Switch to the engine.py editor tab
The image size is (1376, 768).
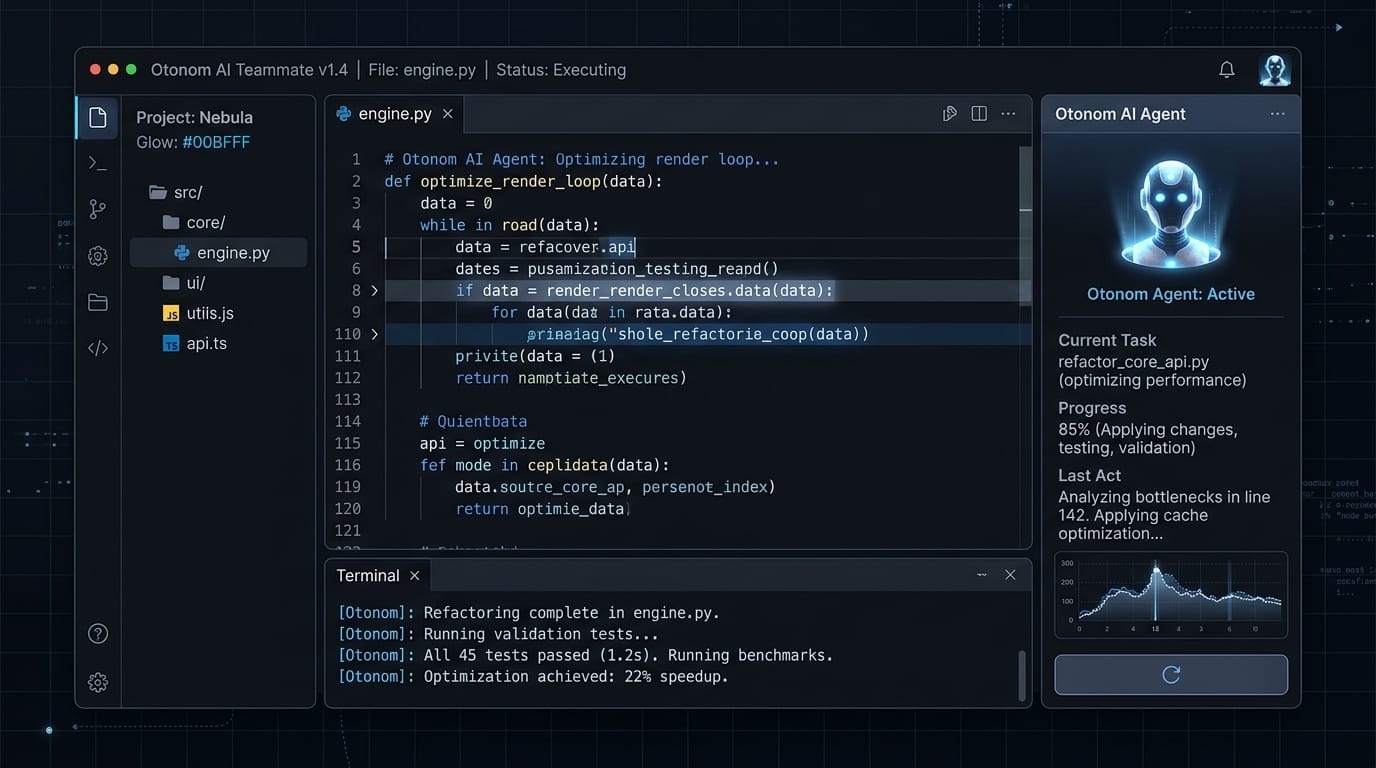(x=395, y=114)
